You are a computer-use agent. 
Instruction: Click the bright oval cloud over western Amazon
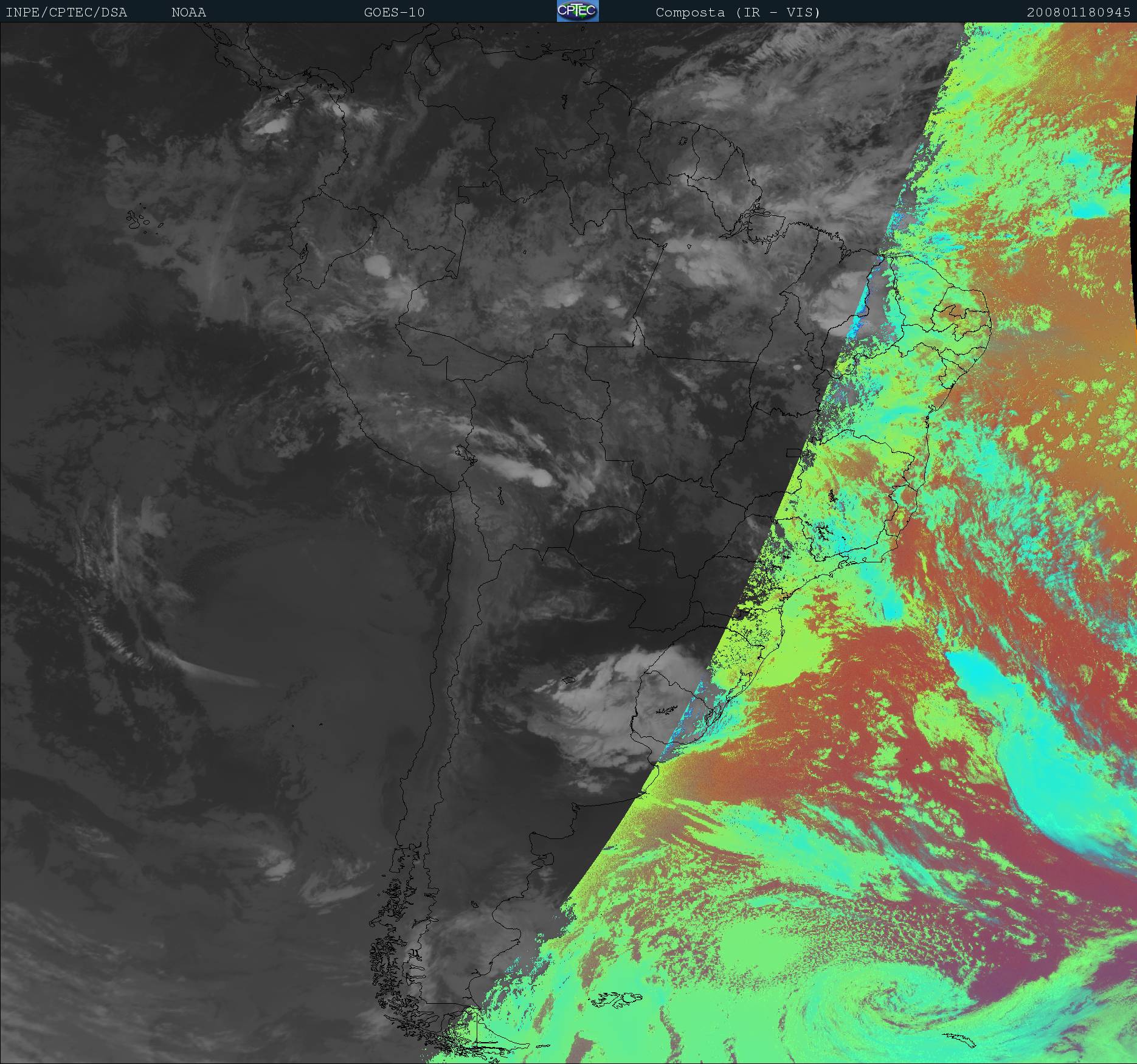pyautogui.click(x=378, y=265)
